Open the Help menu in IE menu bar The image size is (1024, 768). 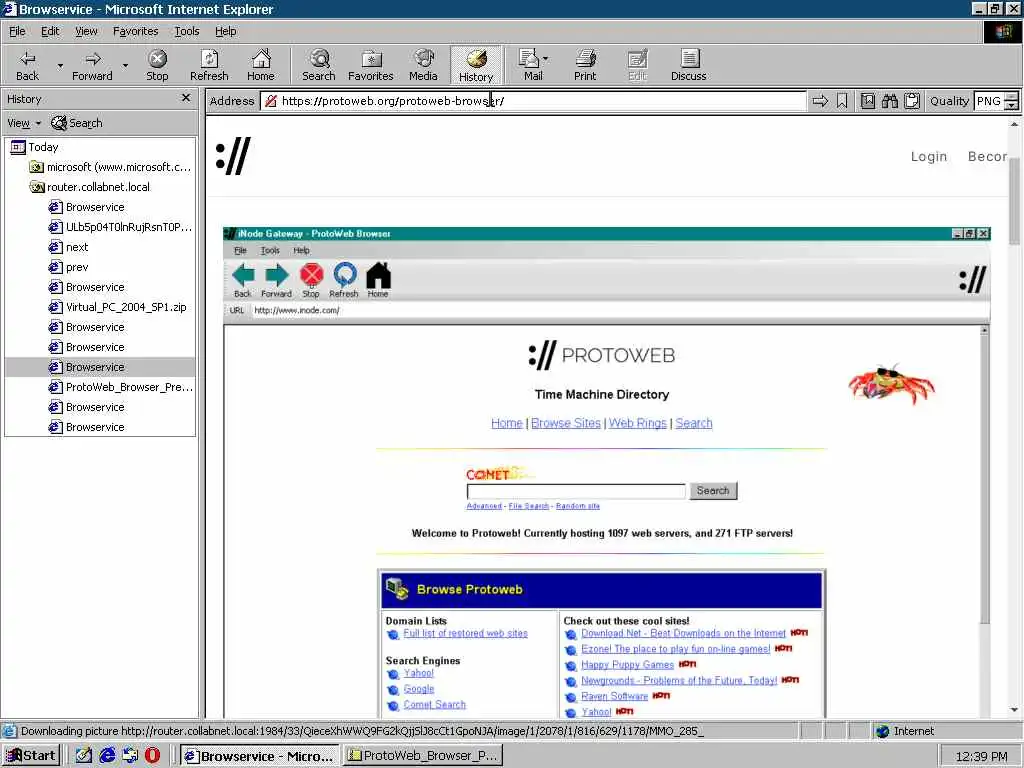[225, 31]
